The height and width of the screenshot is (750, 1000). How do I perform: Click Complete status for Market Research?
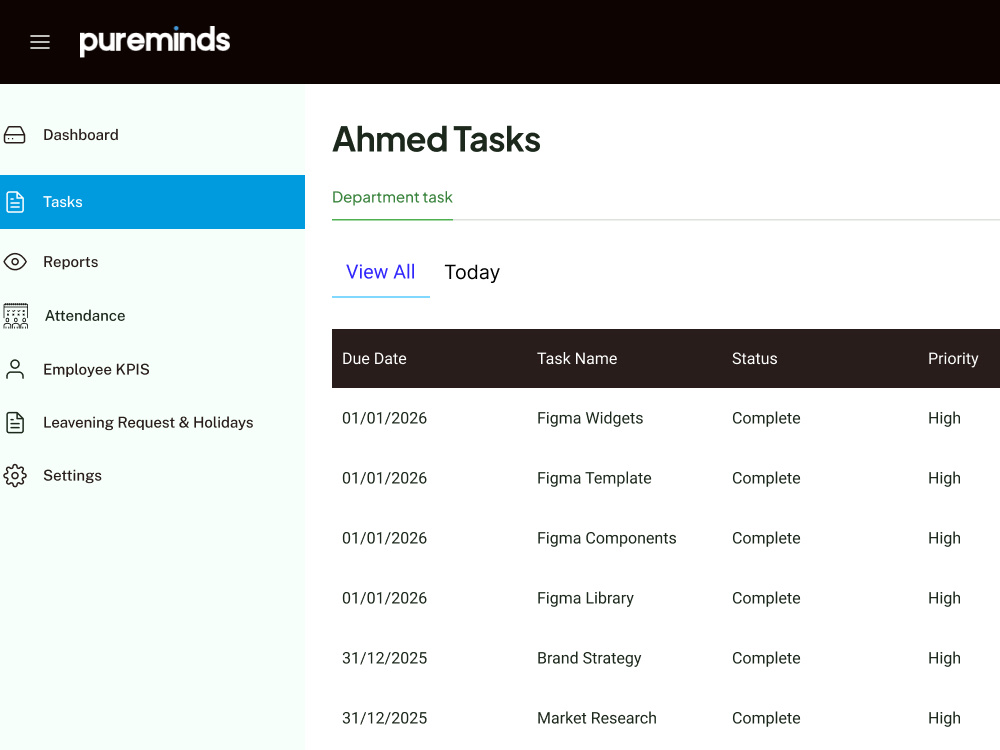click(x=766, y=718)
